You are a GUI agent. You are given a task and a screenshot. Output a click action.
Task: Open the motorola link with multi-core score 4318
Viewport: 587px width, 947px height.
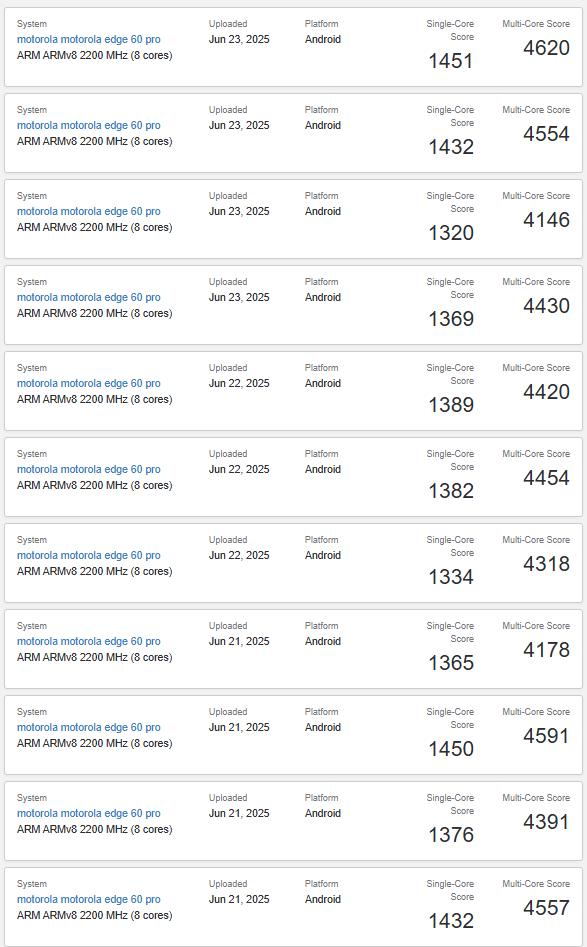(x=89, y=555)
